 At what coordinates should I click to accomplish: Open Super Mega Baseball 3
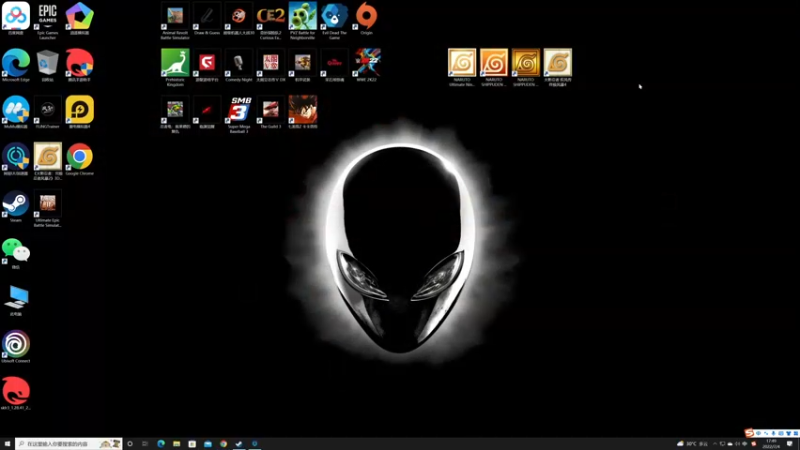(239, 115)
